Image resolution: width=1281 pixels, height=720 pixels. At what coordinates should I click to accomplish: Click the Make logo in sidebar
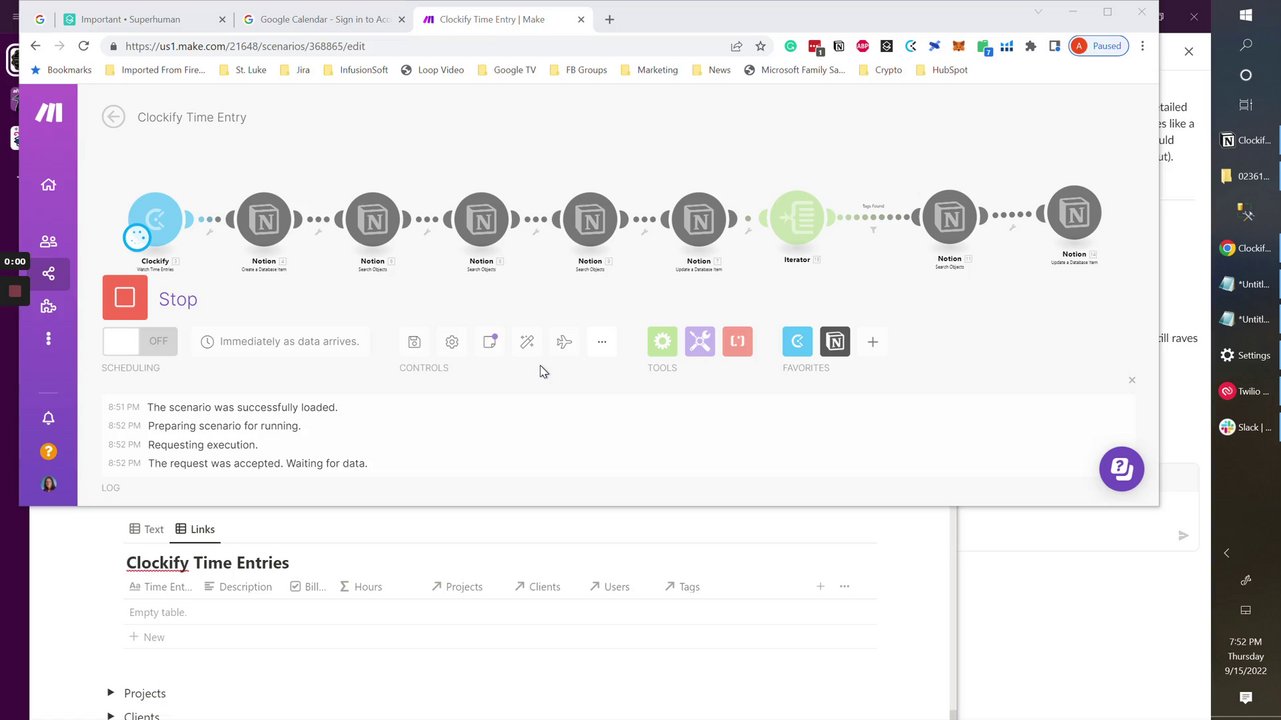coord(48,113)
